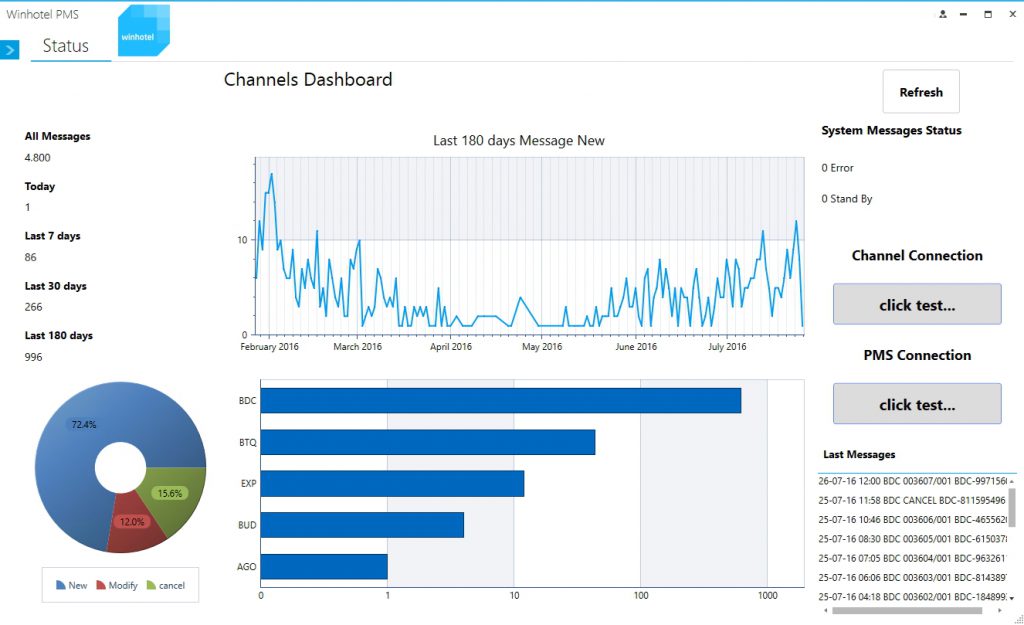Click the Refresh button

coord(921,92)
